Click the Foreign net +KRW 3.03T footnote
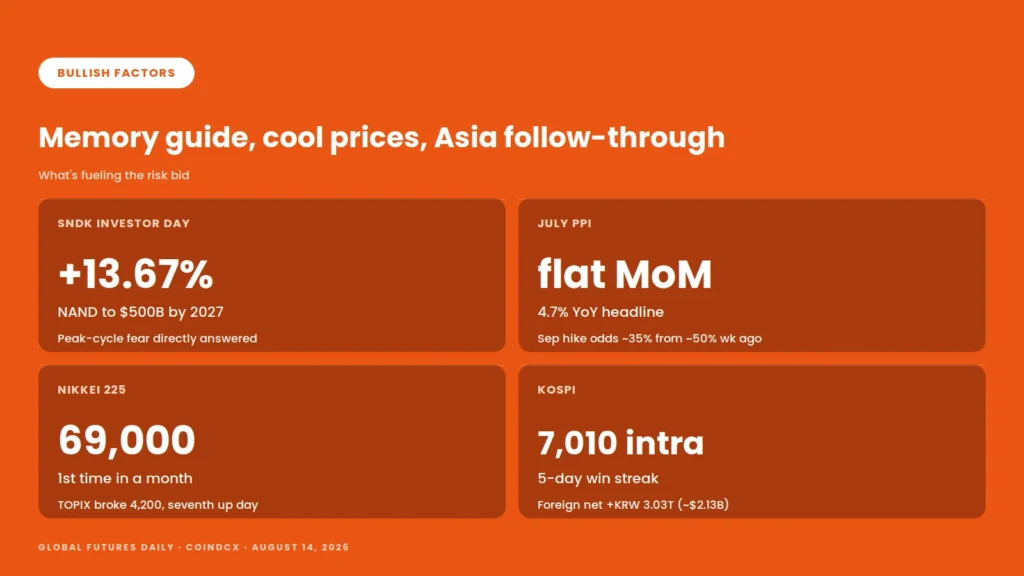 [x=633, y=505]
